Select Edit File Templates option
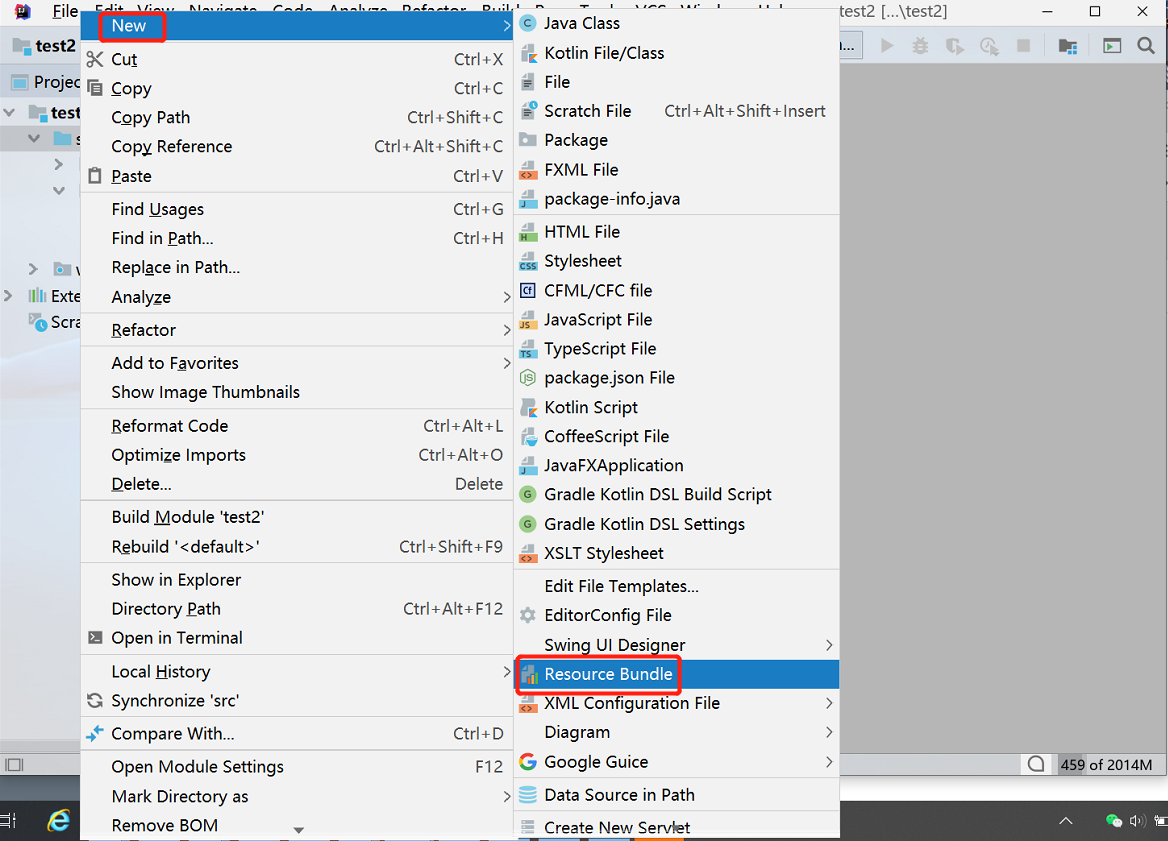 pyautogui.click(x=610, y=587)
